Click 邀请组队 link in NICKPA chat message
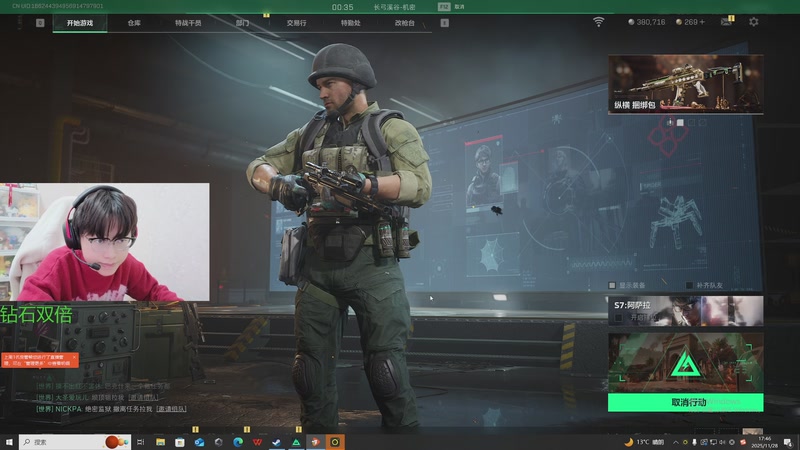Viewport: 800px width, 450px height. click(x=171, y=409)
